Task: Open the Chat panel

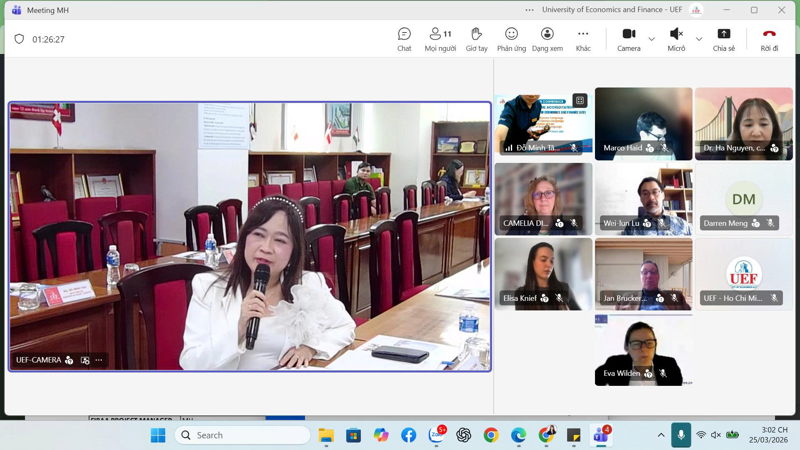Action: [x=404, y=39]
